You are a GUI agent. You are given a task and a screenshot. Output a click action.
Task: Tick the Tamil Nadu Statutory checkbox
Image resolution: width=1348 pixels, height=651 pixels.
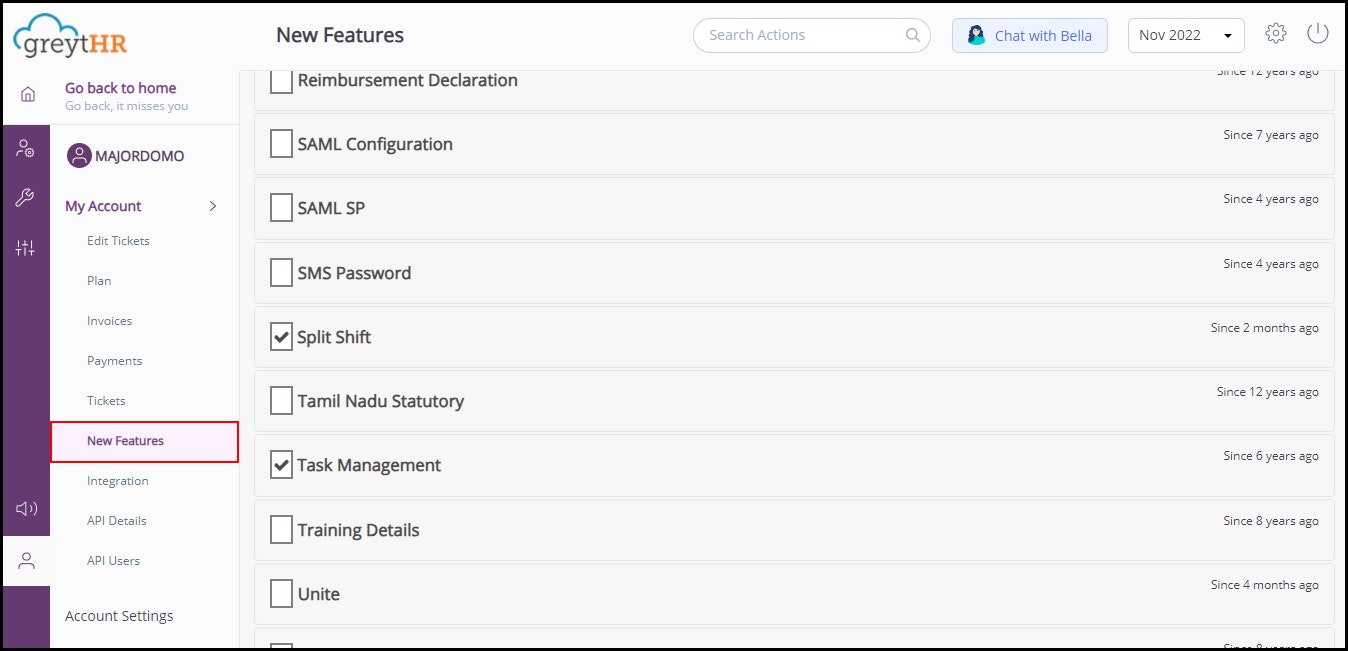(x=282, y=401)
